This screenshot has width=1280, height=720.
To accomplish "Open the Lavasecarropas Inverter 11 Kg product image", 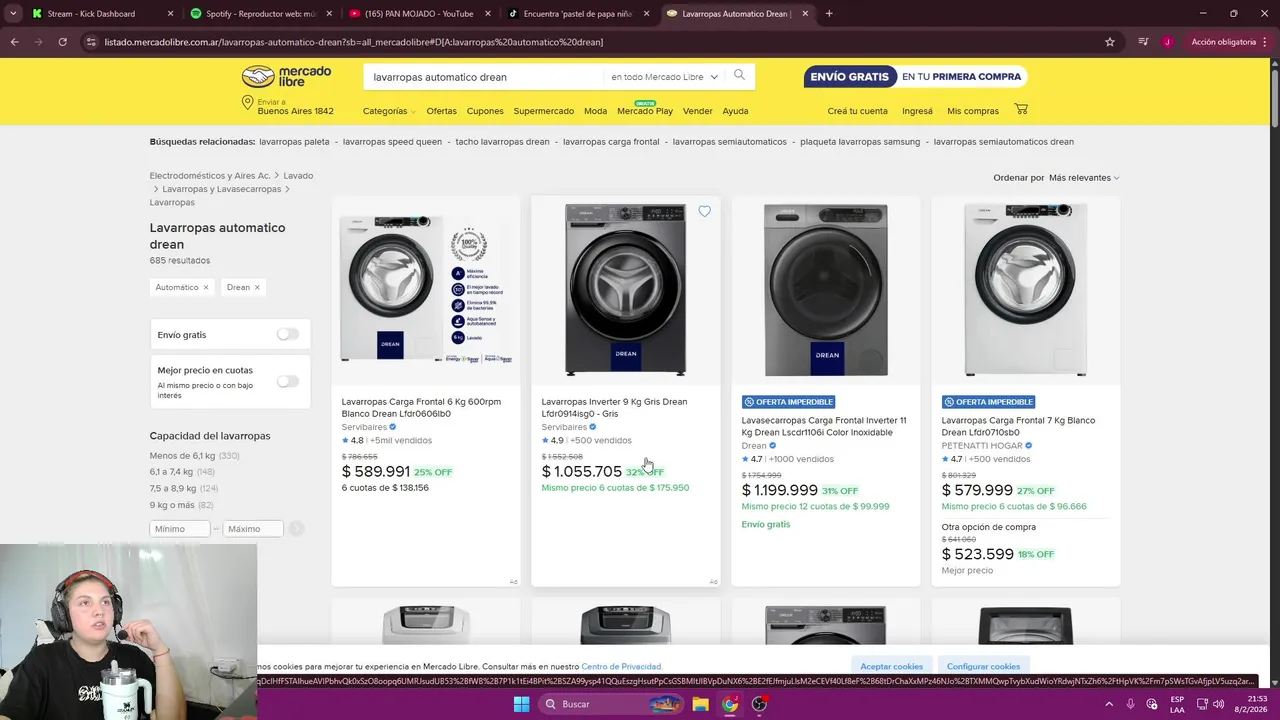I will [x=826, y=290].
